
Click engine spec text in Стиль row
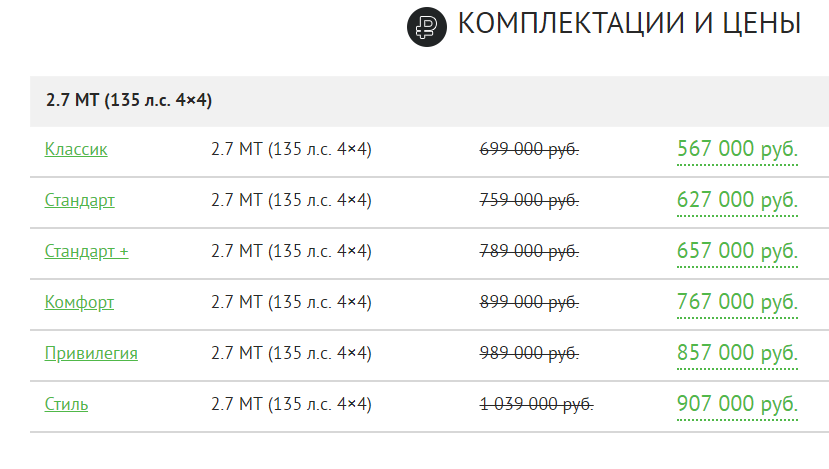click(291, 404)
